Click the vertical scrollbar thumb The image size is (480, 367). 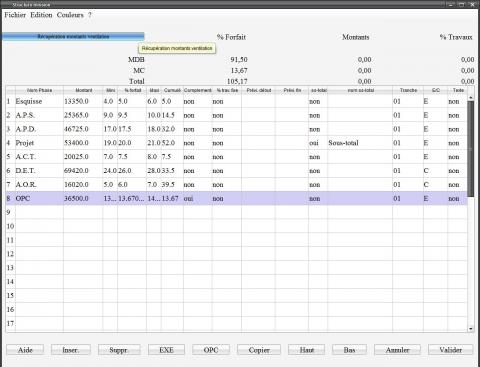(471, 149)
